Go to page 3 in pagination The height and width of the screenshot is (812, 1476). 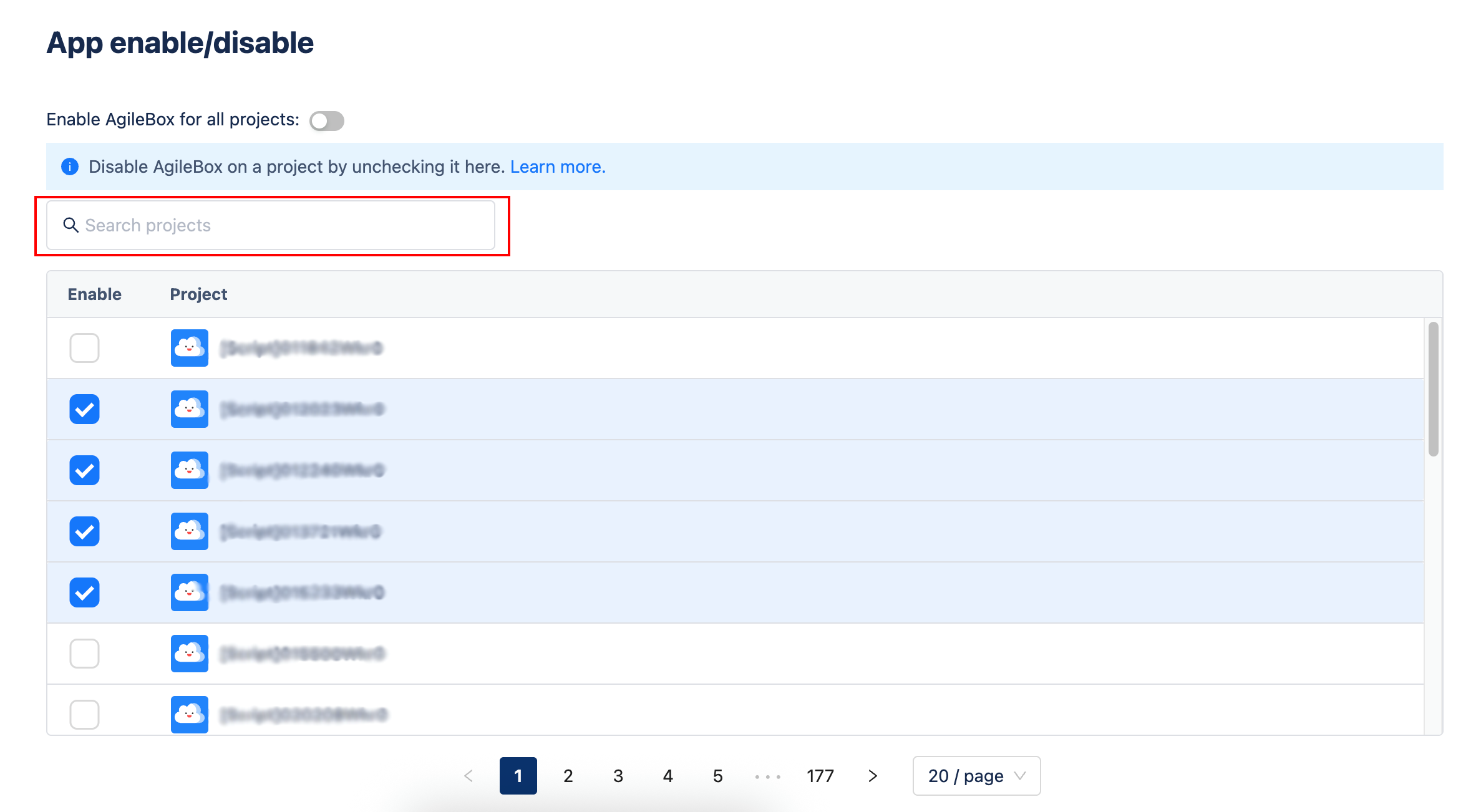point(618,776)
